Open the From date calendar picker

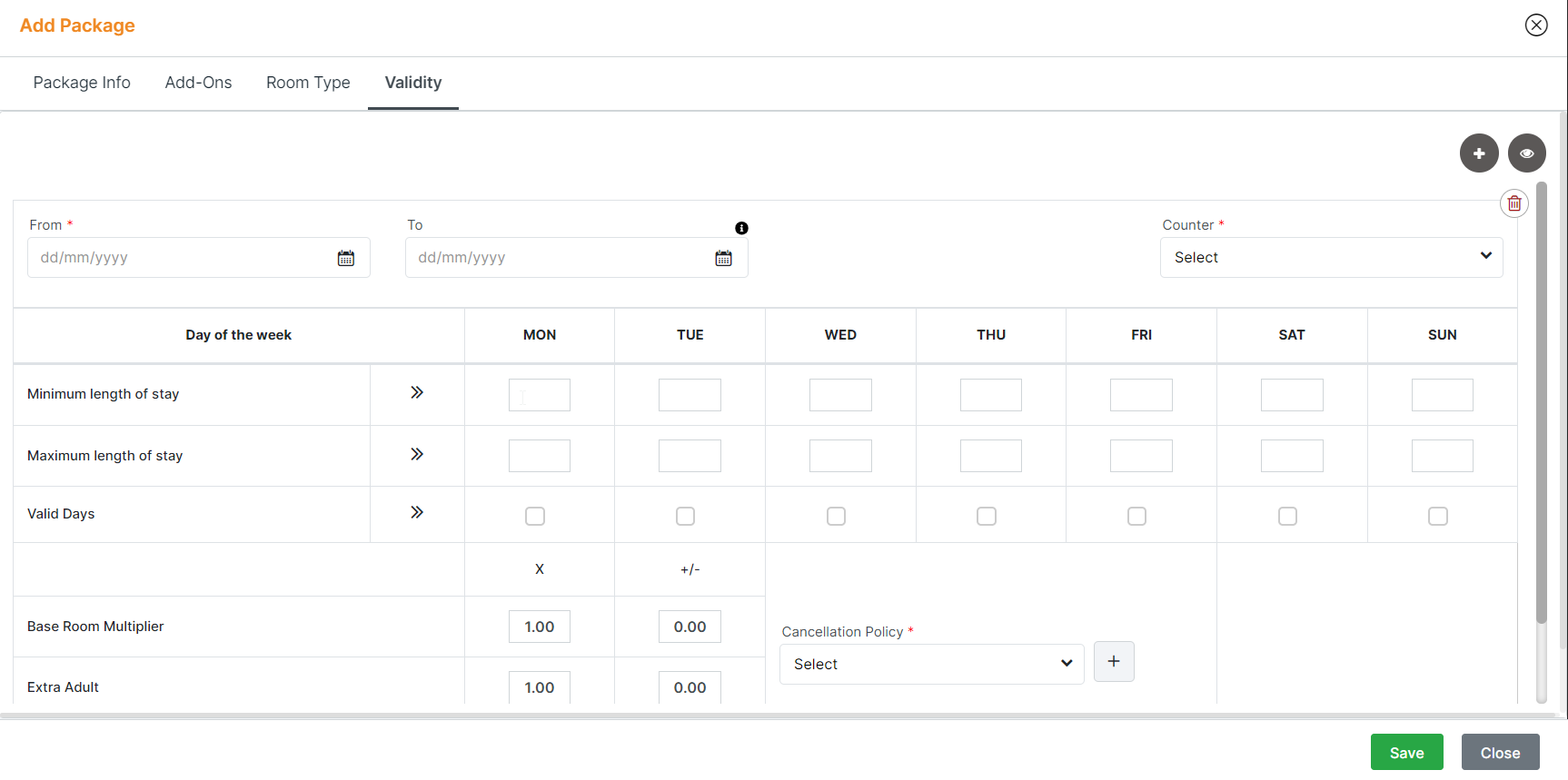coord(346,259)
